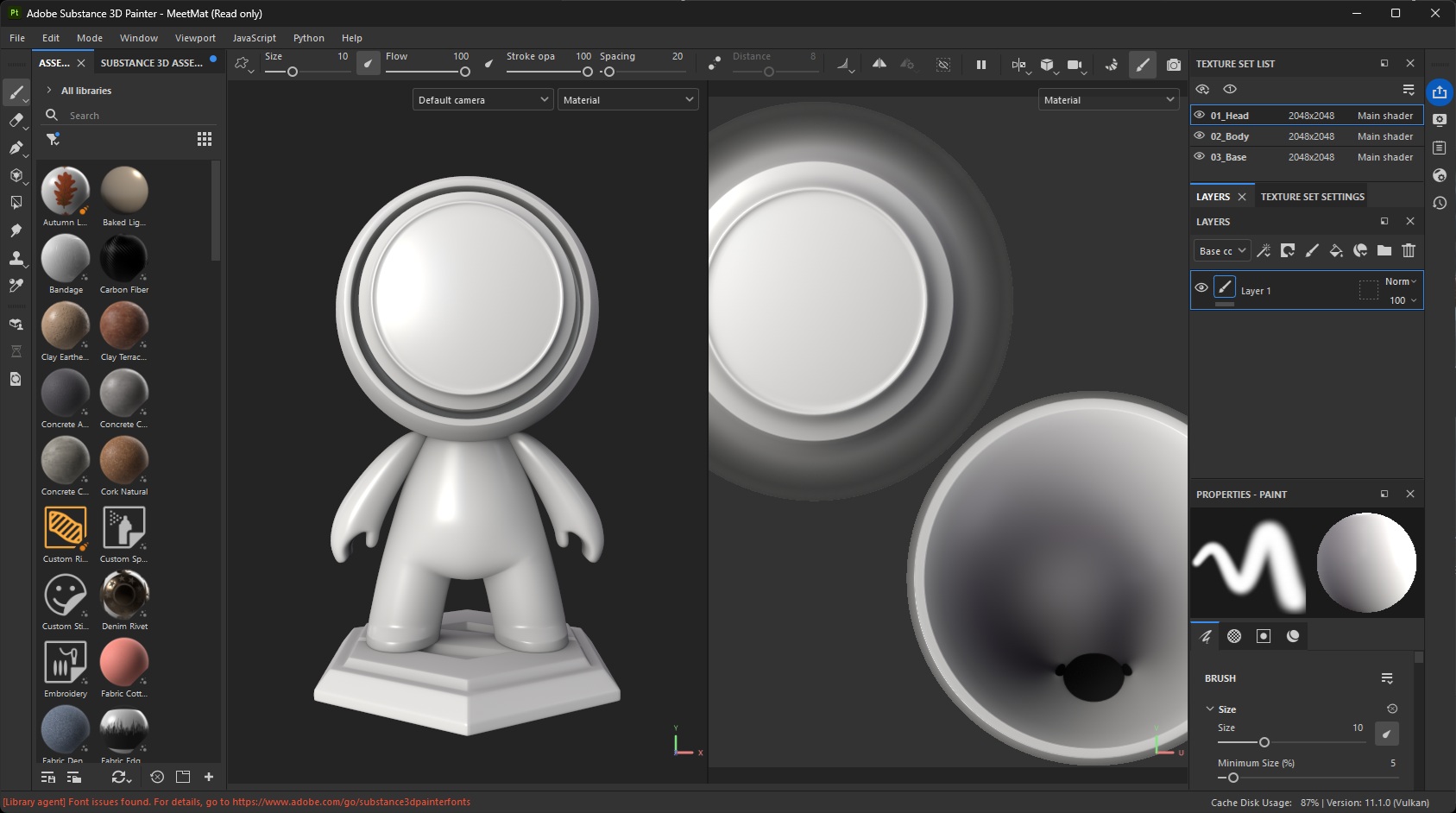Delete layer using trash icon
Screen dimensions: 1456x813
[1409, 251]
